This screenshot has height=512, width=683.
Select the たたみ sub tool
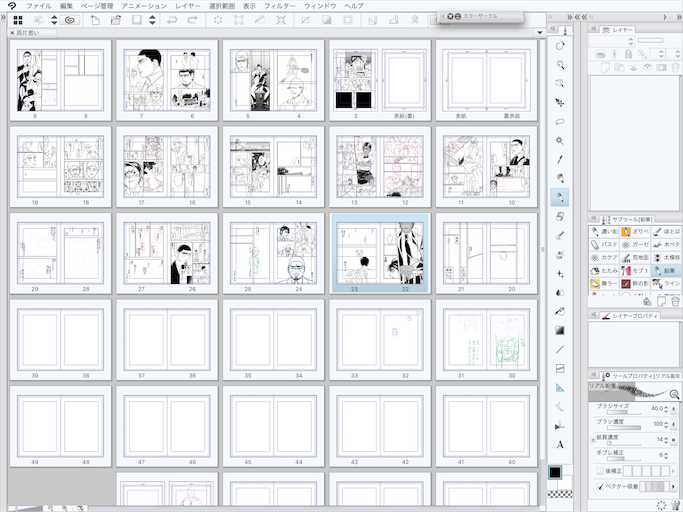(x=604, y=271)
